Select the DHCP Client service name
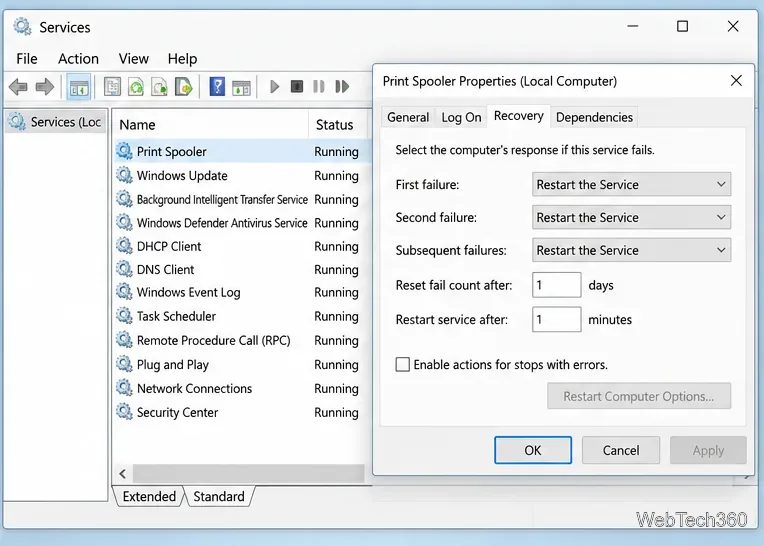 click(x=169, y=246)
